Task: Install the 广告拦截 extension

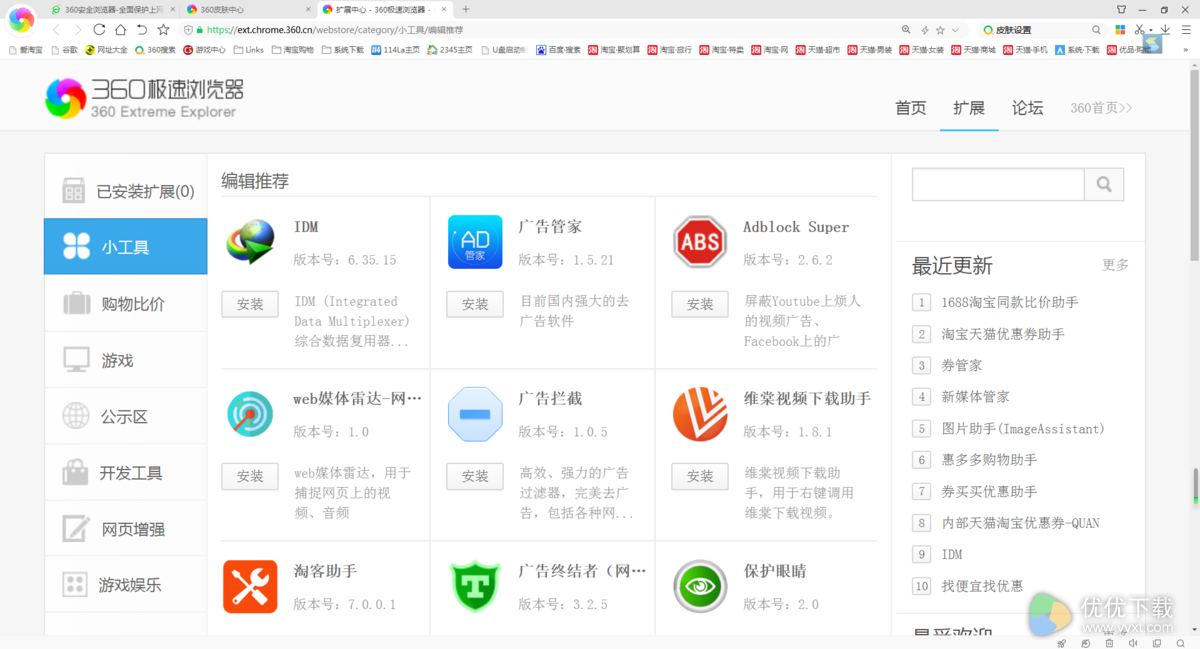Action: click(x=475, y=476)
